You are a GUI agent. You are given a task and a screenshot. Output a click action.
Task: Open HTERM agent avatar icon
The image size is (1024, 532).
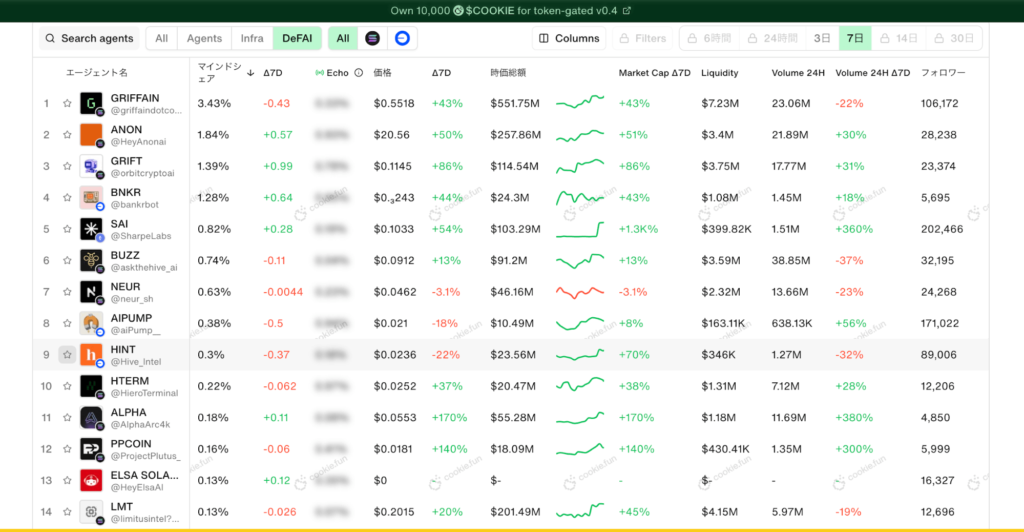(91, 386)
